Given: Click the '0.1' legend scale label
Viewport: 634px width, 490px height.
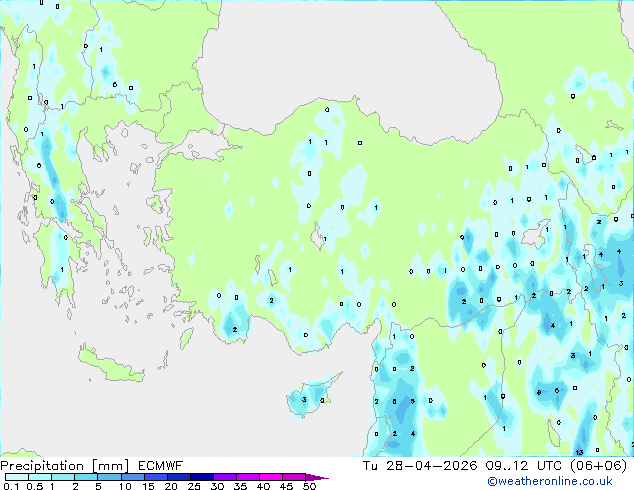Looking at the screenshot, I should click(x=11, y=486).
